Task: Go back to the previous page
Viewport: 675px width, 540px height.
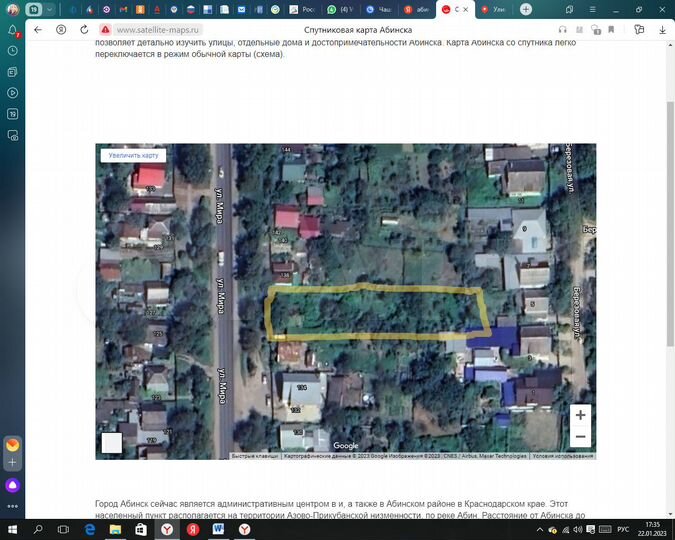Action: pyautogui.click(x=38, y=30)
